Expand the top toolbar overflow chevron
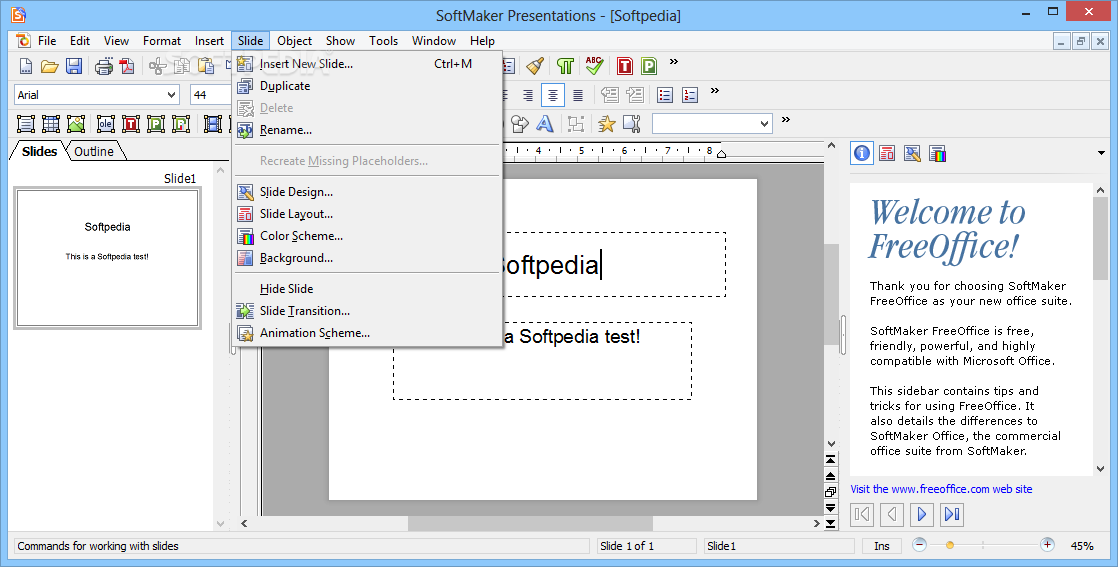Screen dimensions: 1118x567 coord(674,62)
